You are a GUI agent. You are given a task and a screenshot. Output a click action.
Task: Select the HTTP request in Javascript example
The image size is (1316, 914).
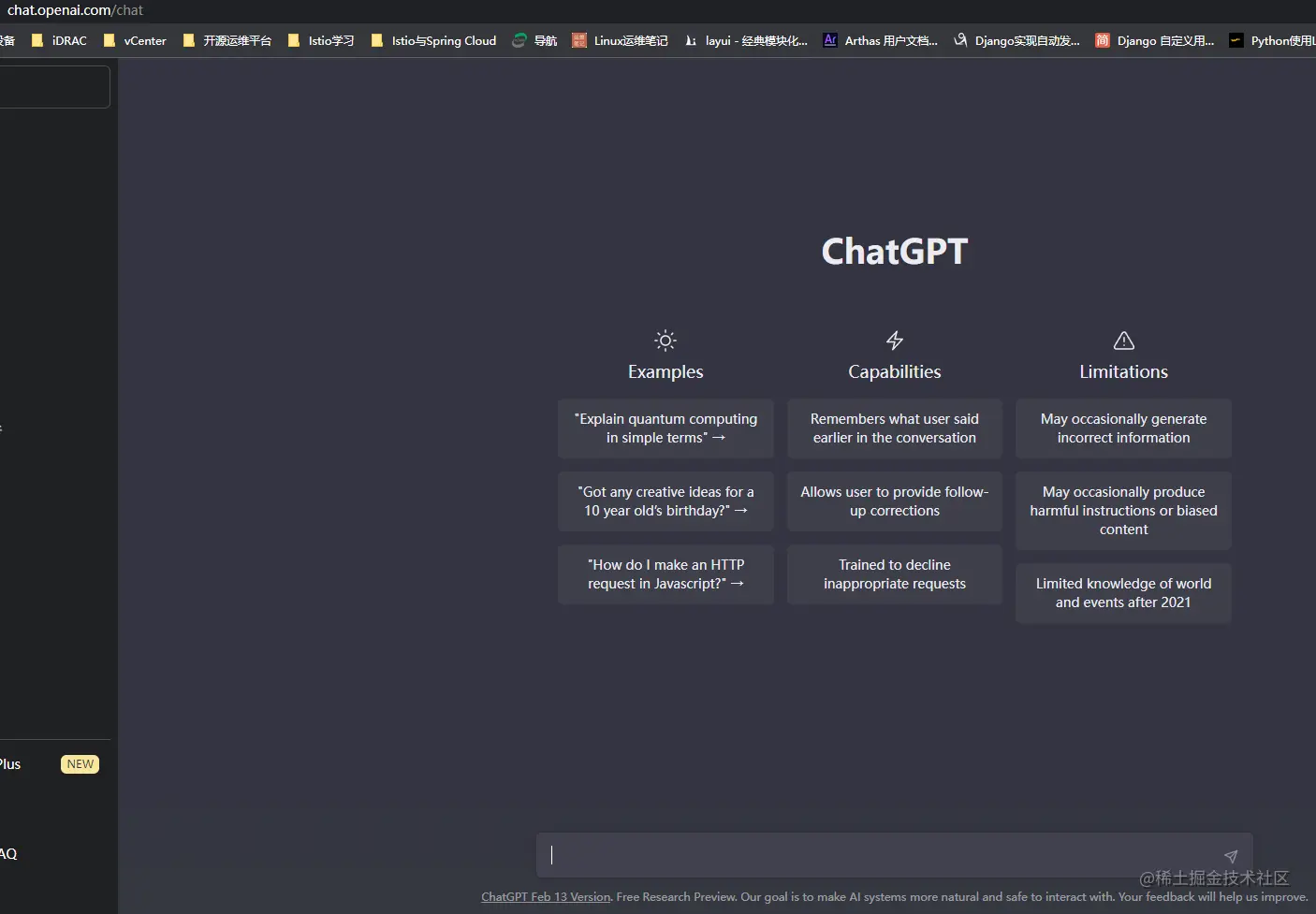[x=665, y=574]
